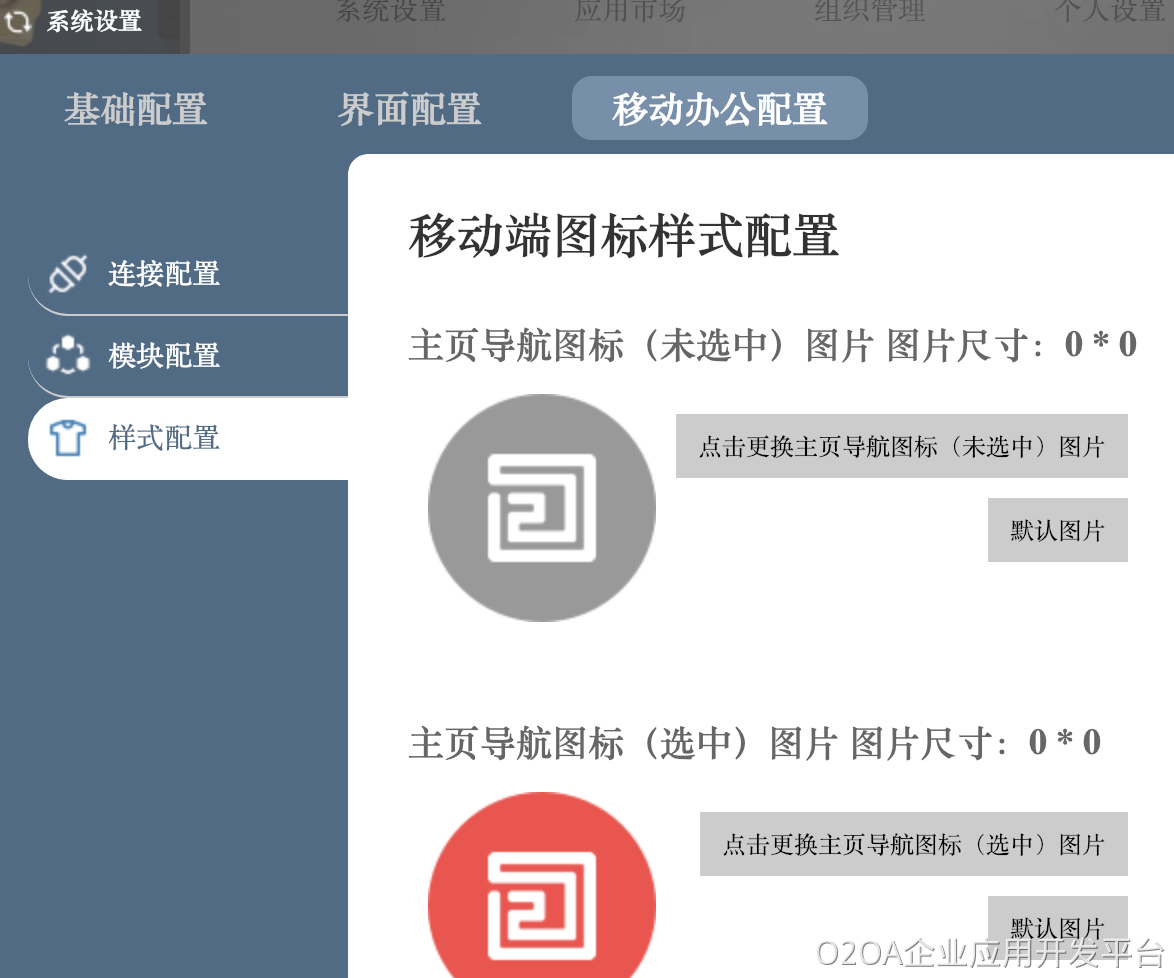
Task: Click the module icon beside 模块配置
Action: tap(68, 355)
